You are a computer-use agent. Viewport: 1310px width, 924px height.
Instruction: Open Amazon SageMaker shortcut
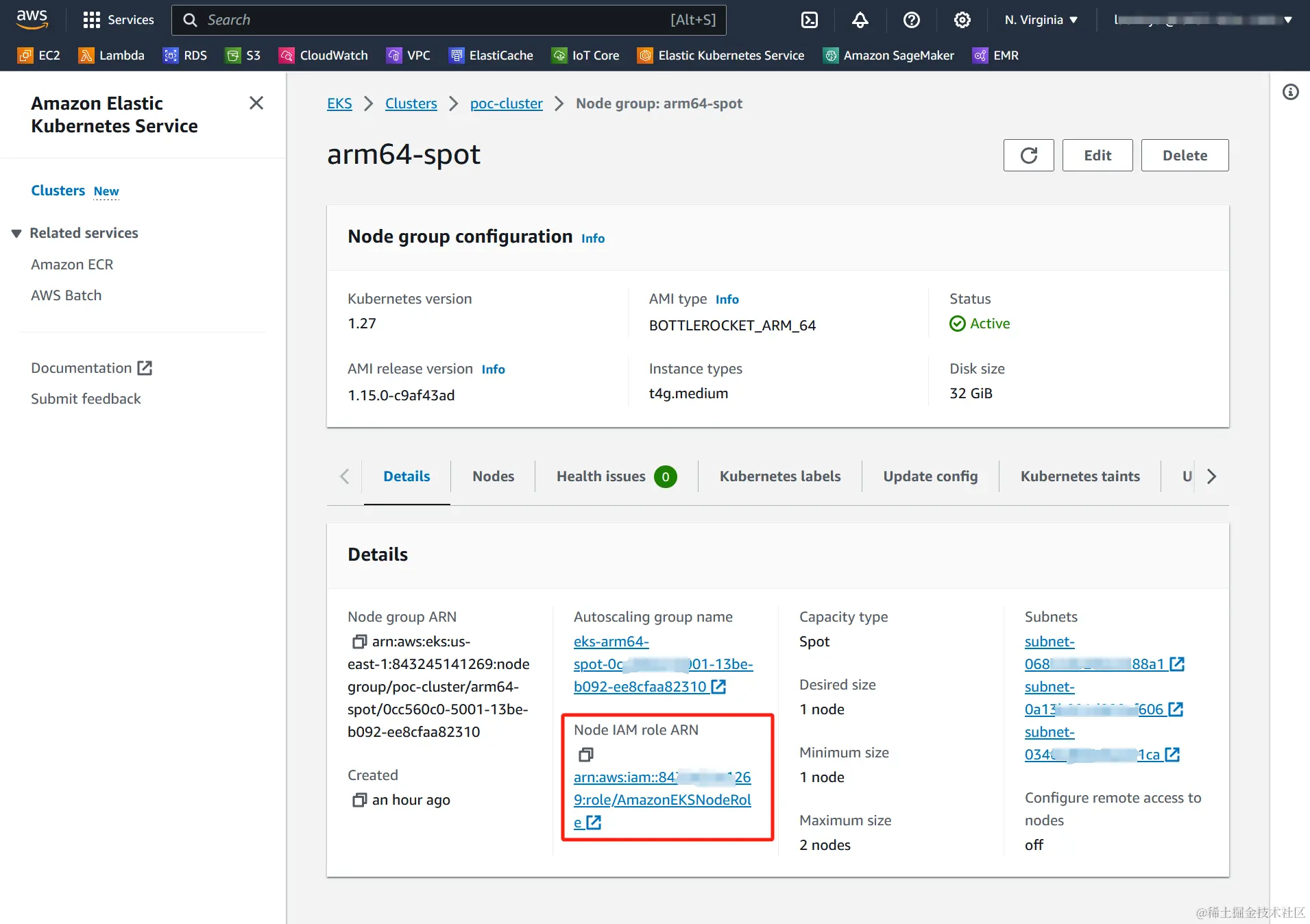(888, 56)
